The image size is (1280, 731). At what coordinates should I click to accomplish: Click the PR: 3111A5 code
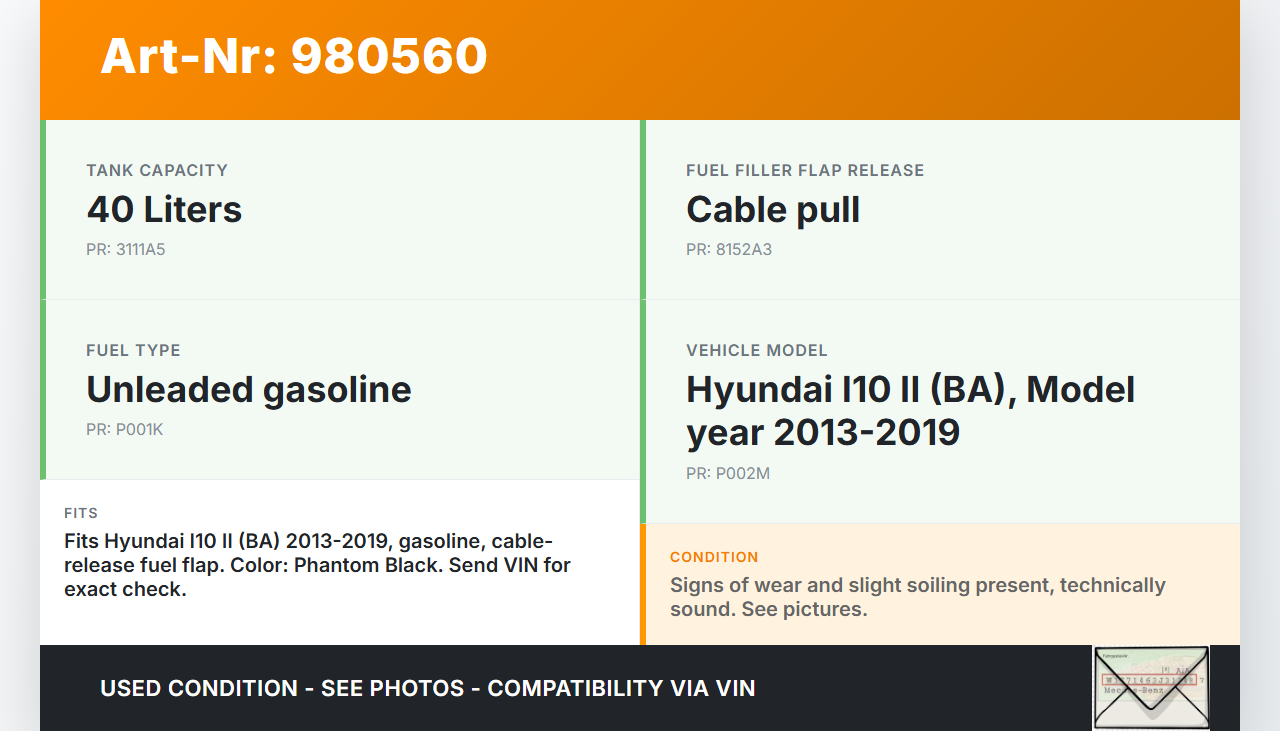125,250
